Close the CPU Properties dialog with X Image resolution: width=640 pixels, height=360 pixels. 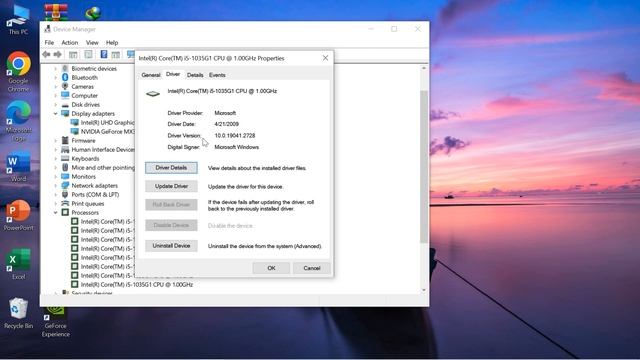pyautogui.click(x=325, y=58)
